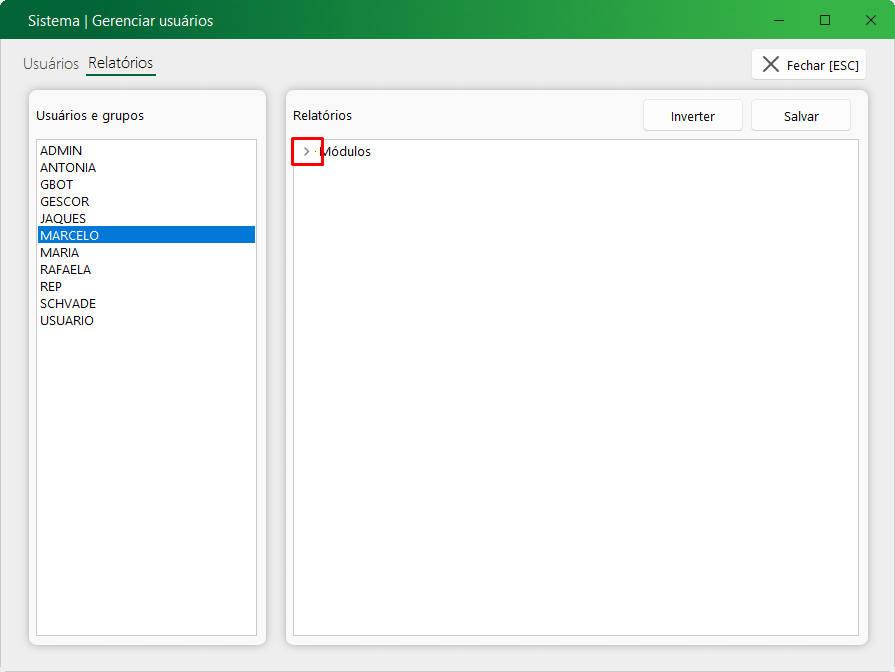
Task: Maximize the Gerenciar usuários window
Action: (825, 20)
